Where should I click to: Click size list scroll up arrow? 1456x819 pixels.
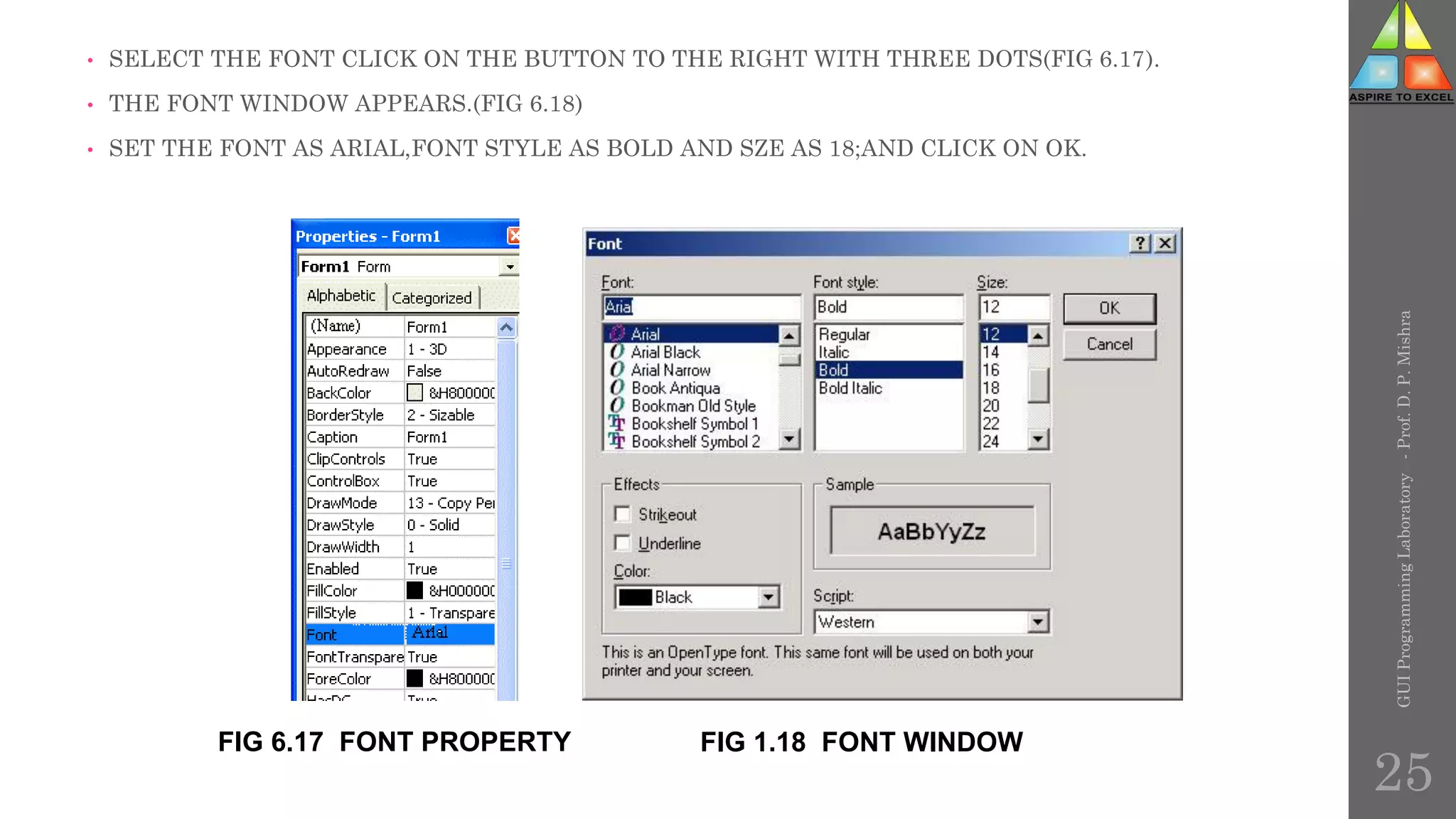tap(1038, 335)
